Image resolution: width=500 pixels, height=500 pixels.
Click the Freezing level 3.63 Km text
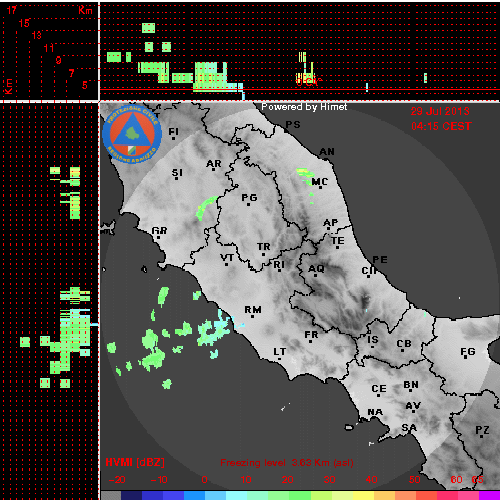pyautogui.click(x=287, y=463)
